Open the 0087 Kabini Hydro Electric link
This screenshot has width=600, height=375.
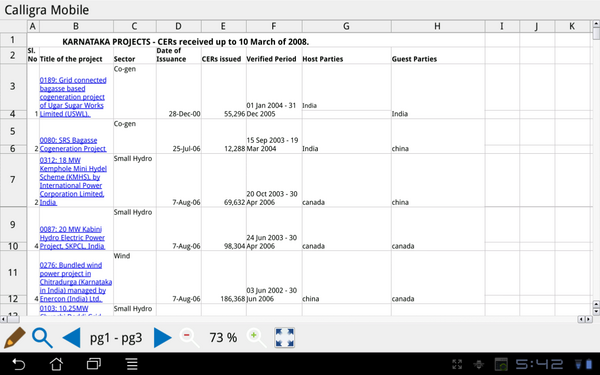click(72, 238)
